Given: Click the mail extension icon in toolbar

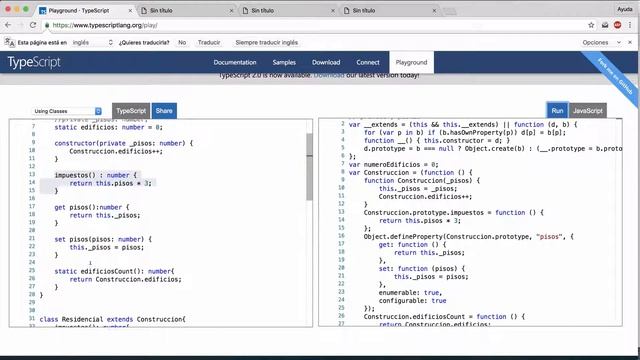Looking at the screenshot, I should coord(605,25).
